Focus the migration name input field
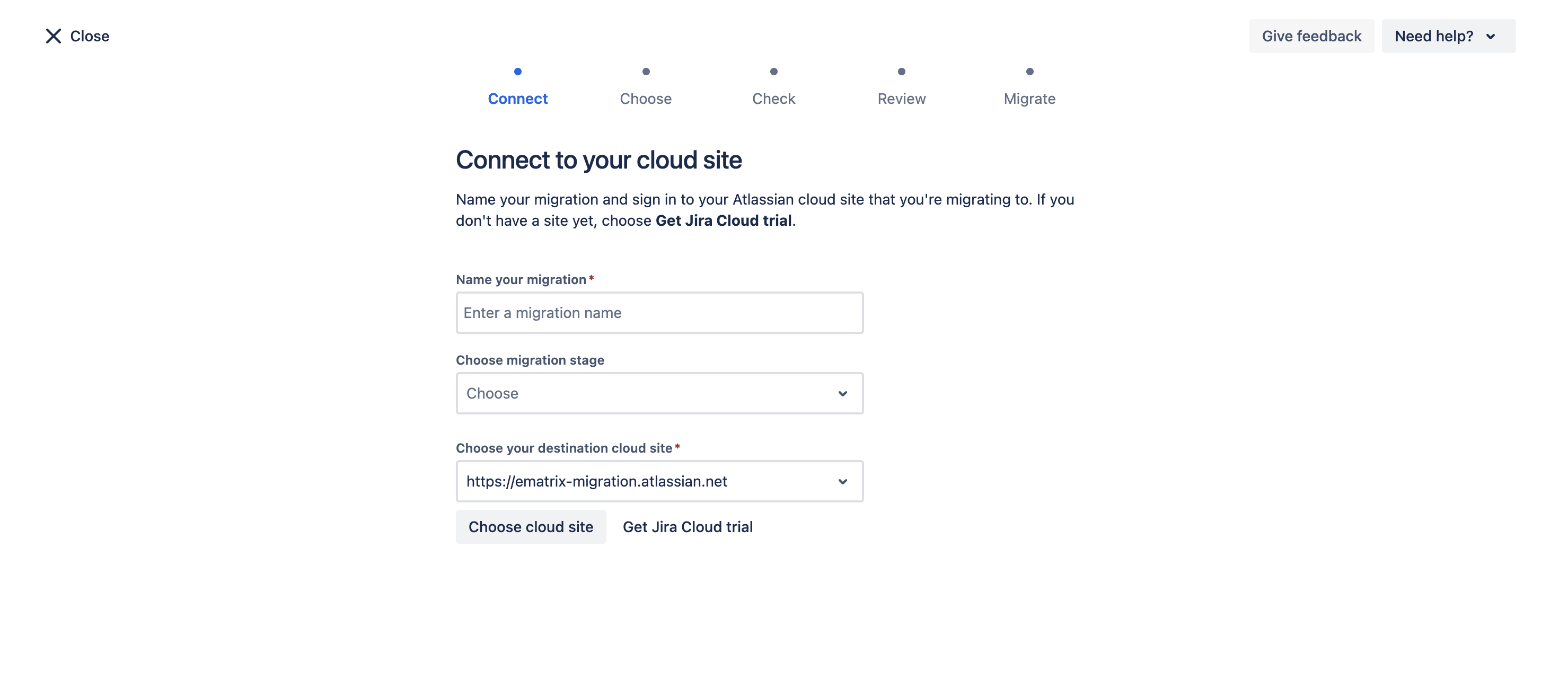Screen dimensions: 1568x689 click(x=659, y=313)
